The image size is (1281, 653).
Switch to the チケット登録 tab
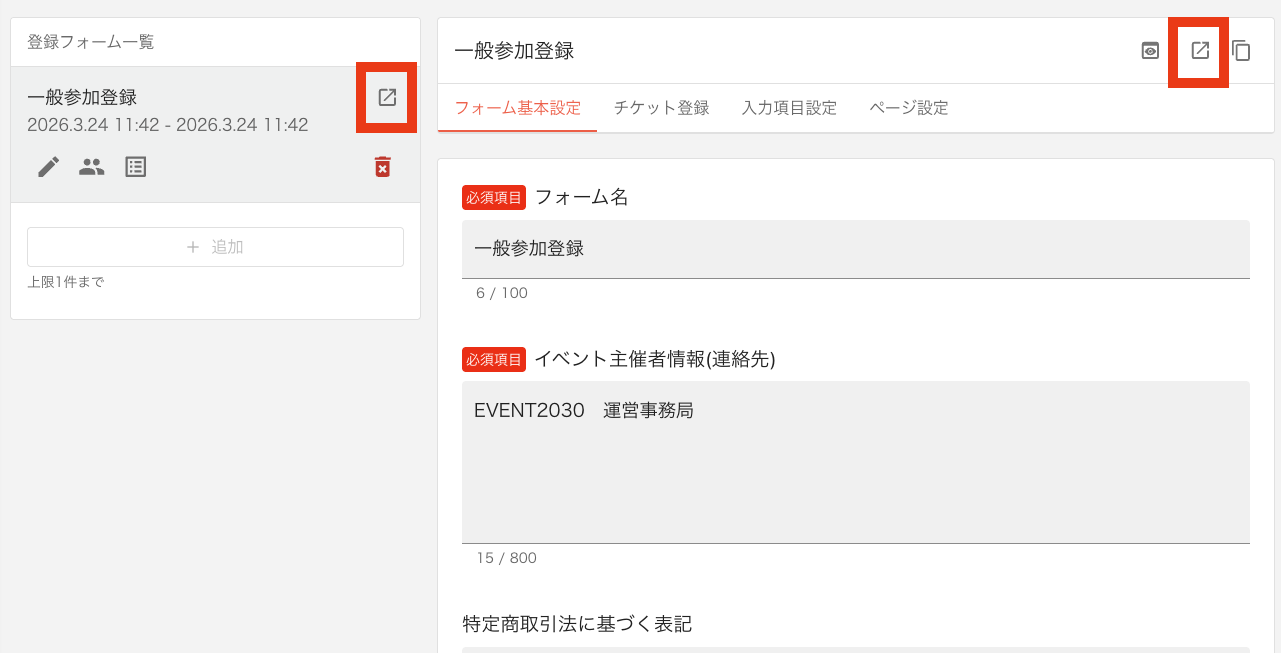pyautogui.click(x=660, y=107)
